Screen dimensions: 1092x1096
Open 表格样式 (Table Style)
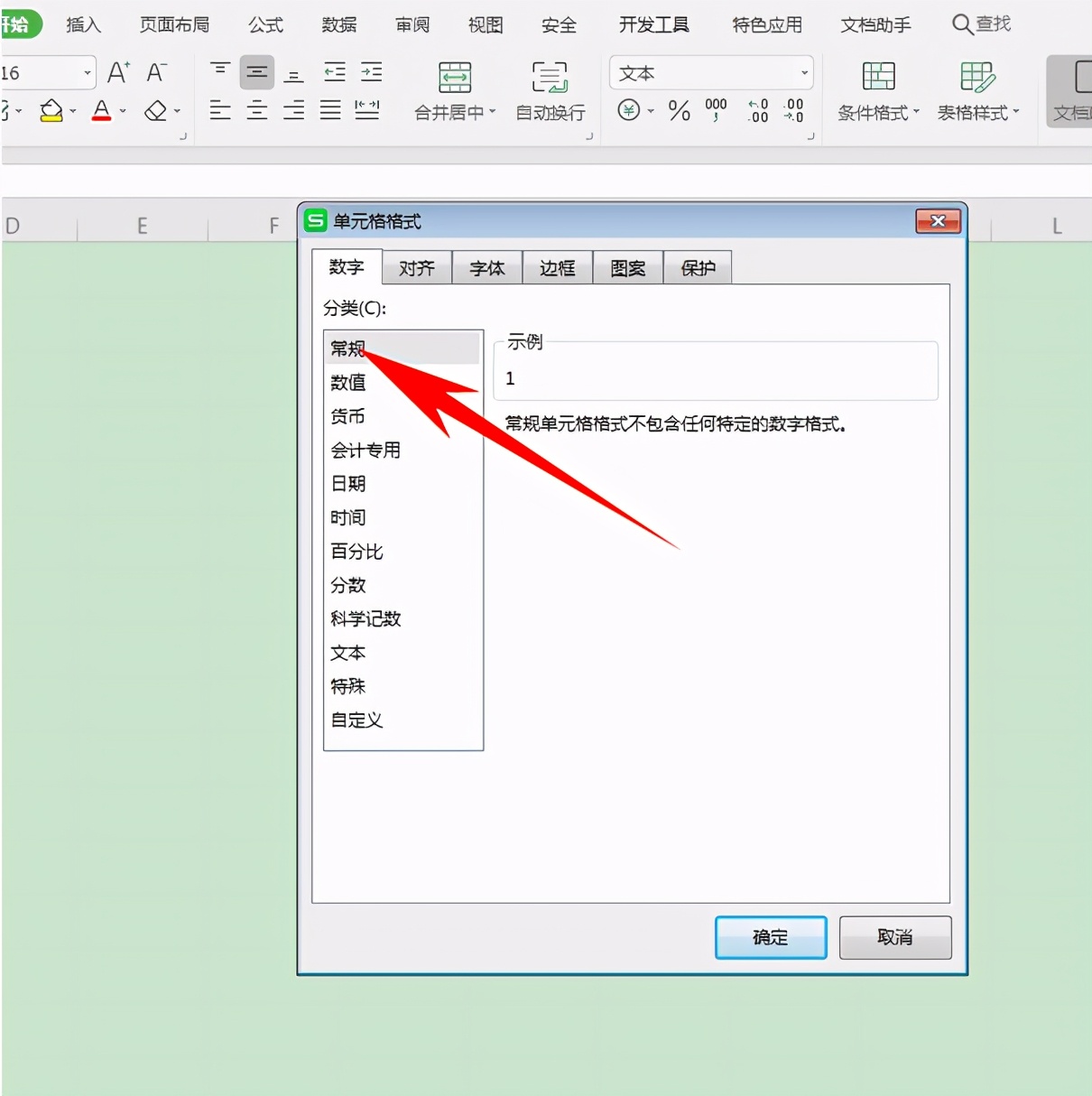coord(978,90)
